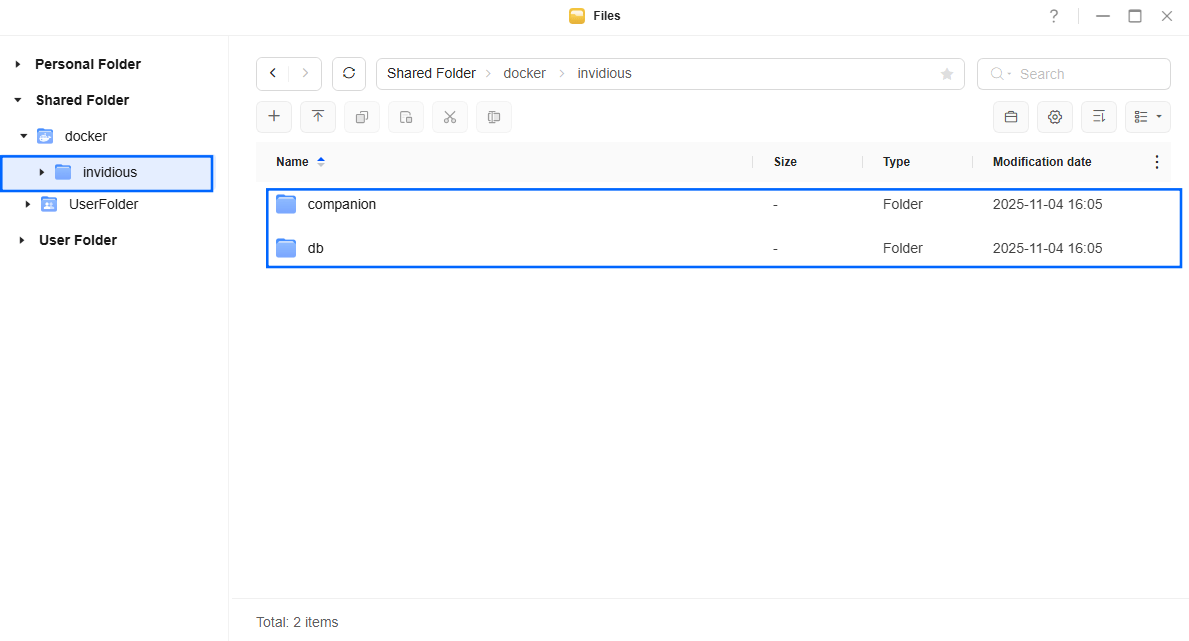Go back to the previous folder
Image resolution: width=1189 pixels, height=641 pixels.
pos(273,74)
